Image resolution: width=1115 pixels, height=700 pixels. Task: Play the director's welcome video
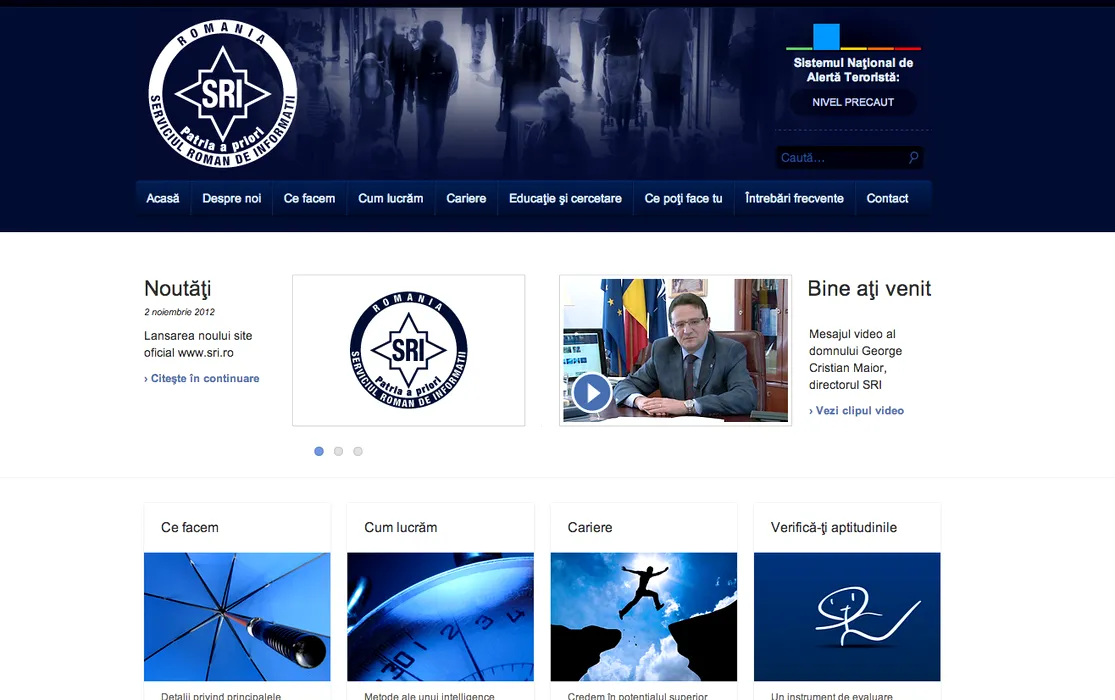592,393
